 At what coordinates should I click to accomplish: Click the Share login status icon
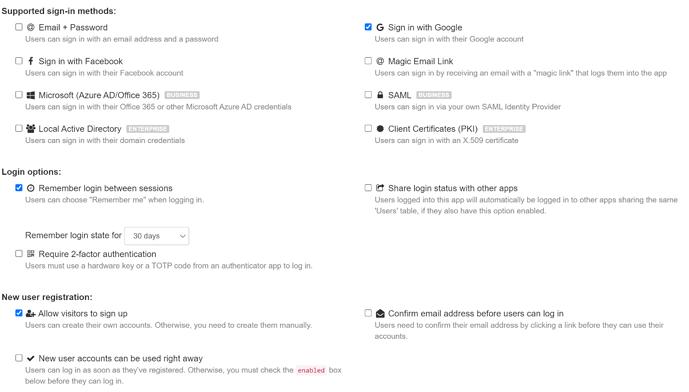click(380, 188)
